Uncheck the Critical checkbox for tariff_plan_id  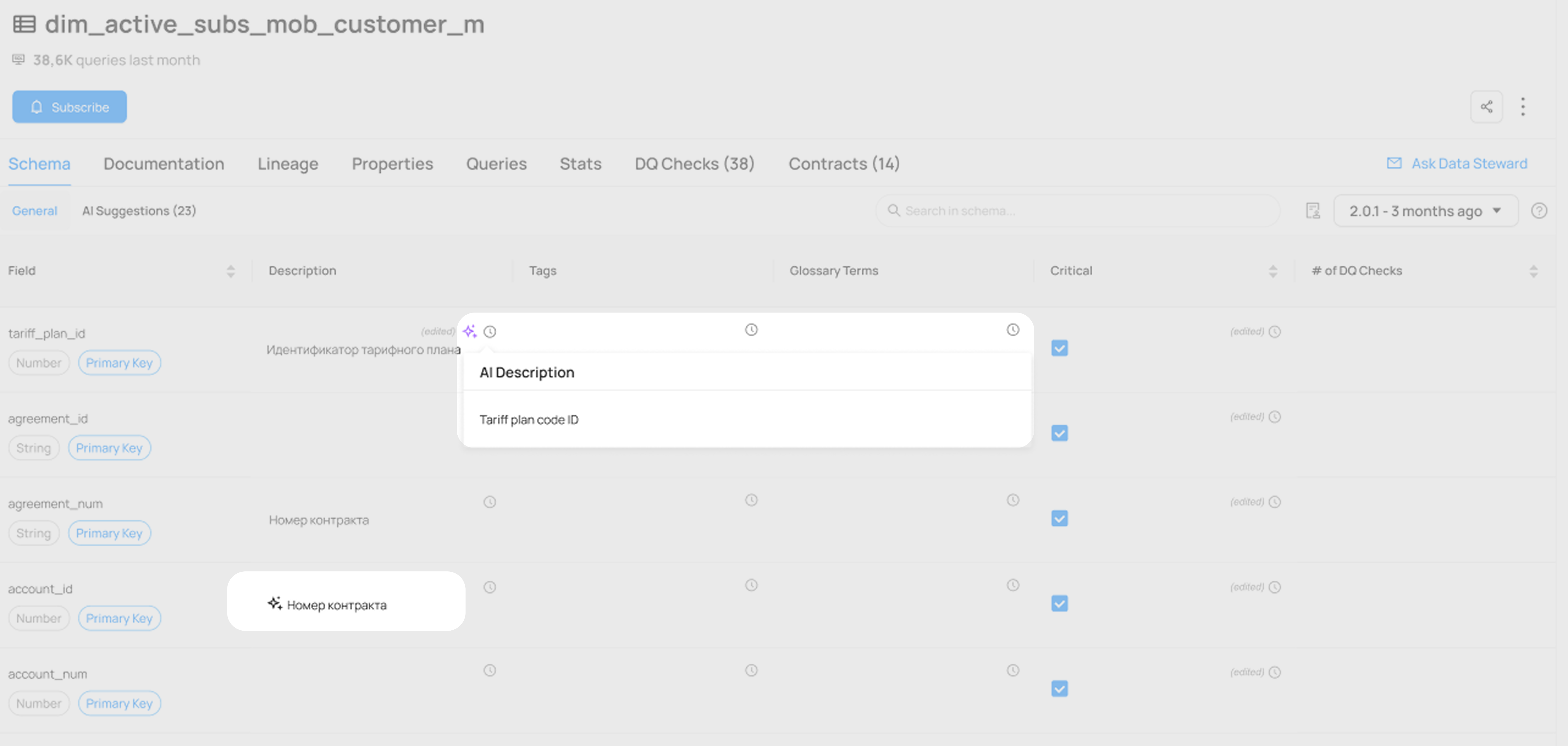[1059, 348]
